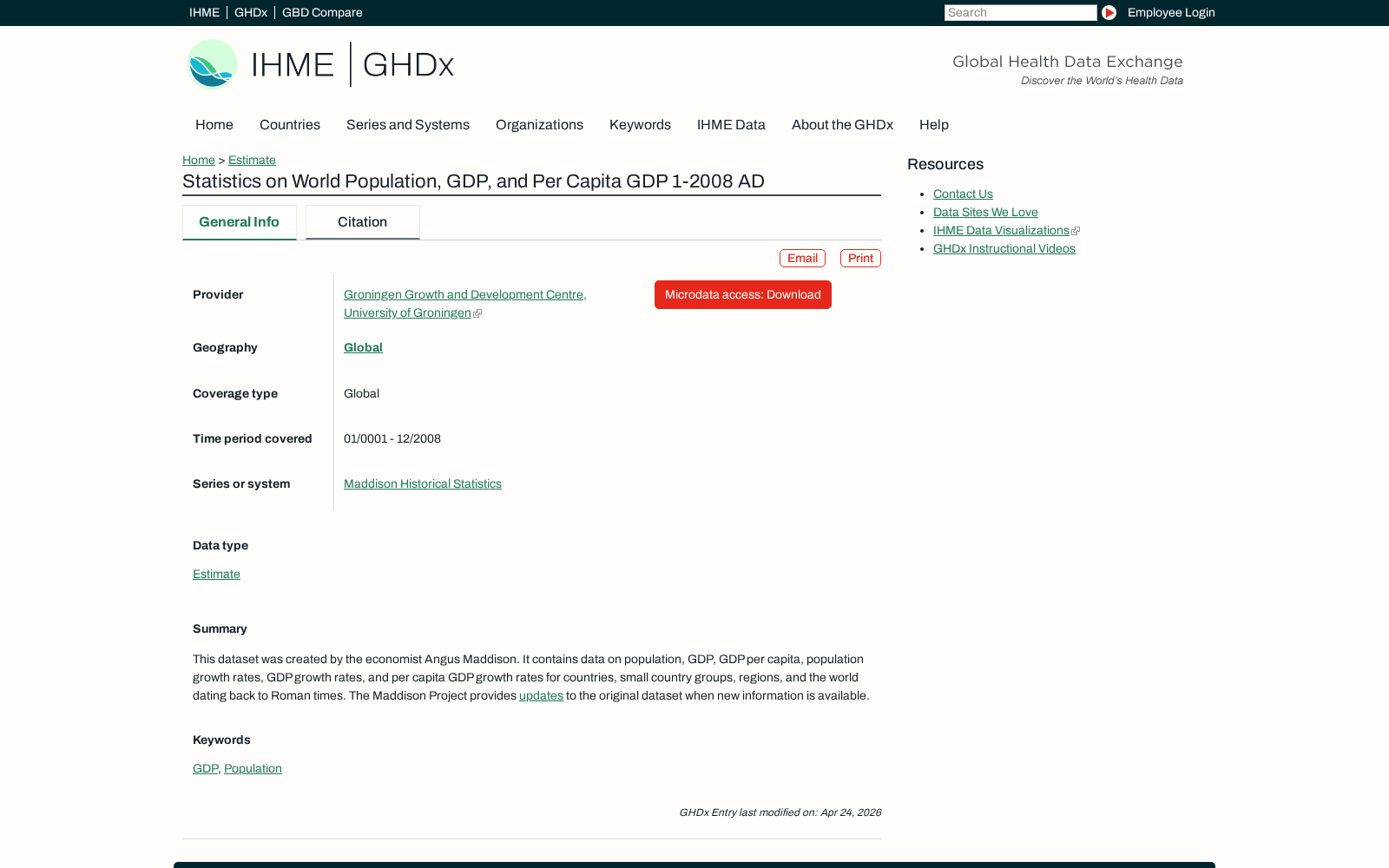The image size is (1389, 868).
Task: Go to Home in main navigation
Action: [214, 125]
